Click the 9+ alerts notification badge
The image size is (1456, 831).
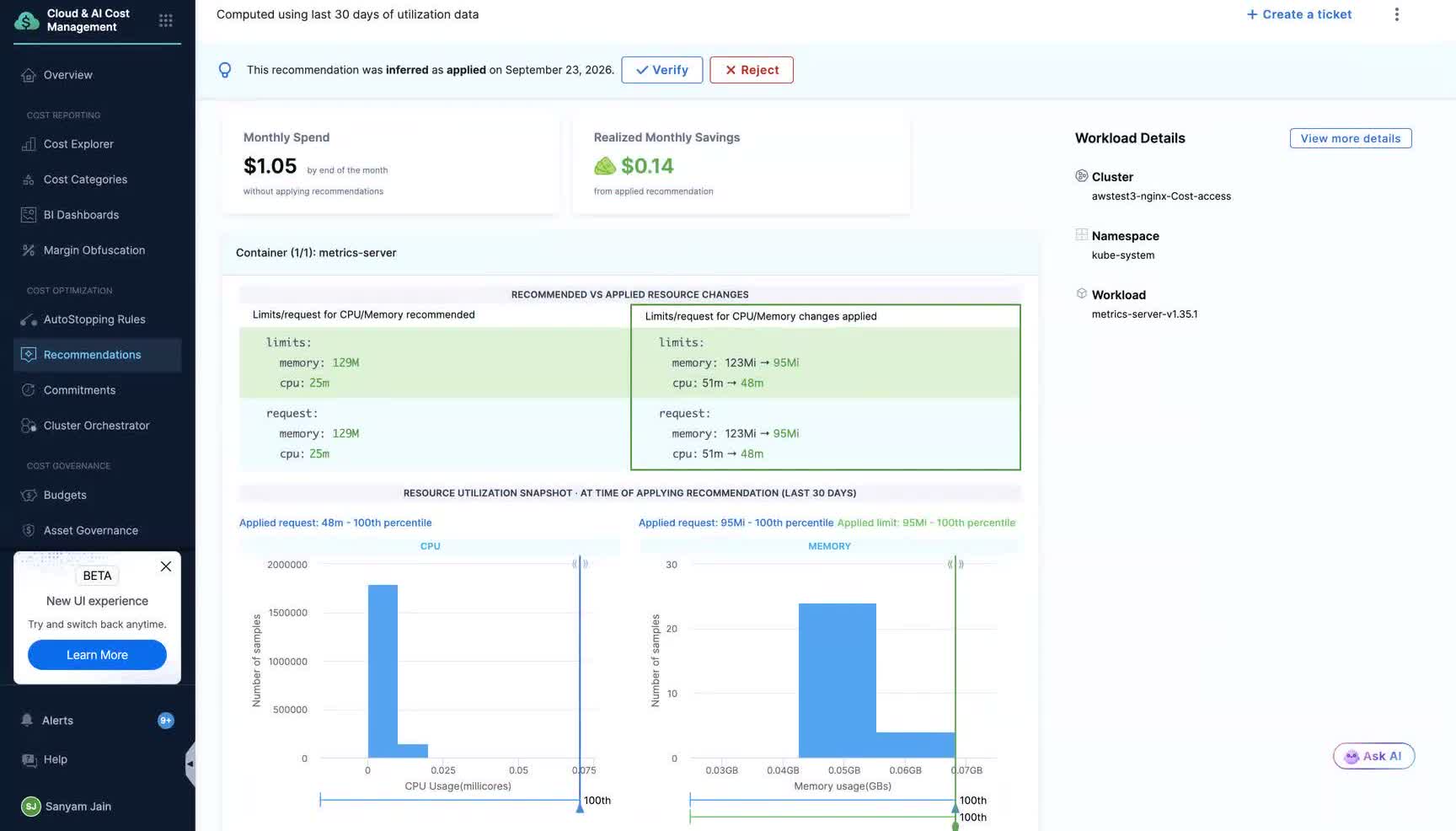166,721
